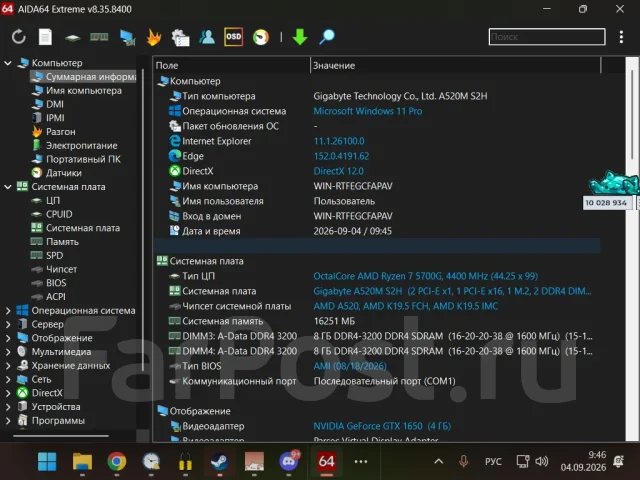Click the user profile toolbar icon
The width and height of the screenshot is (640, 480).
pos(207,37)
